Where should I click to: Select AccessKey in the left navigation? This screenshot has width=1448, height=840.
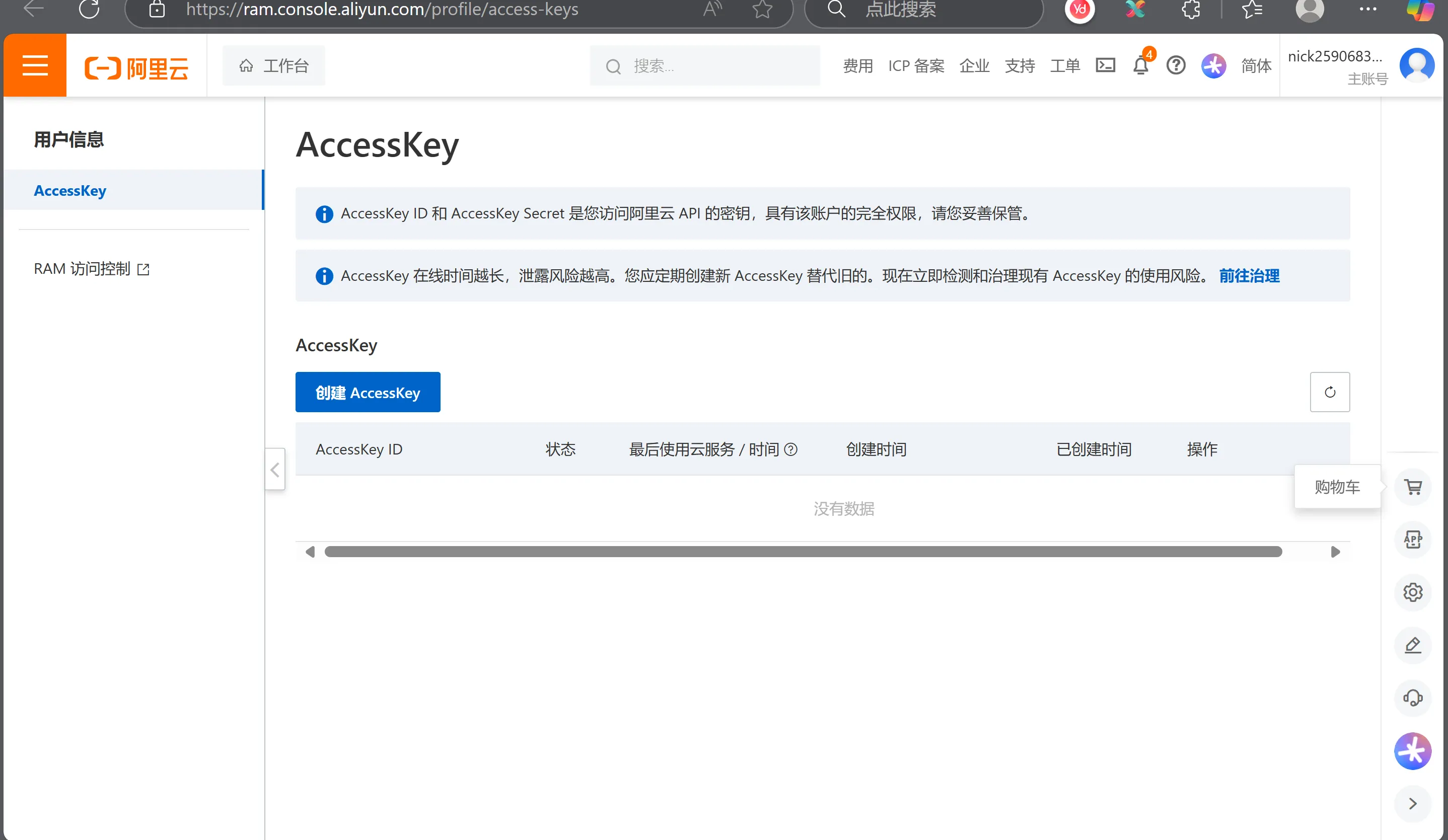pyautogui.click(x=133, y=190)
